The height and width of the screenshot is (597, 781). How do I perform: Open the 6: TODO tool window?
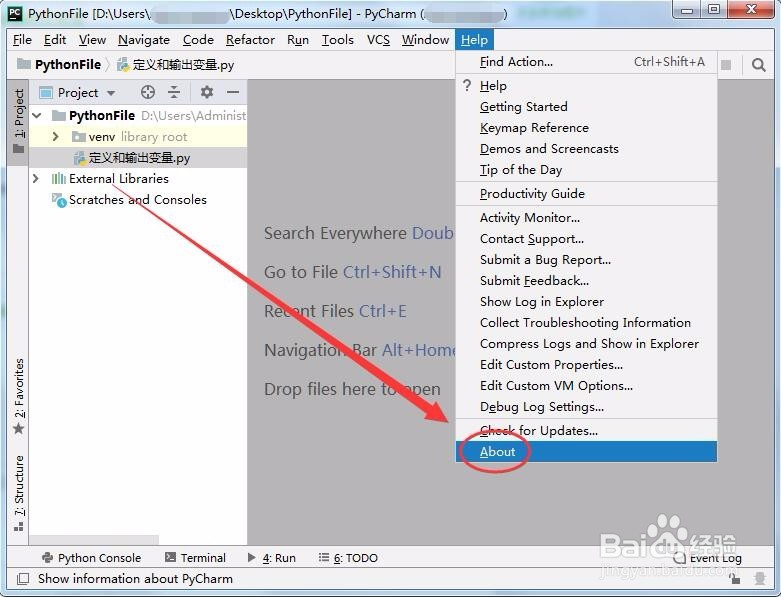pyautogui.click(x=348, y=558)
